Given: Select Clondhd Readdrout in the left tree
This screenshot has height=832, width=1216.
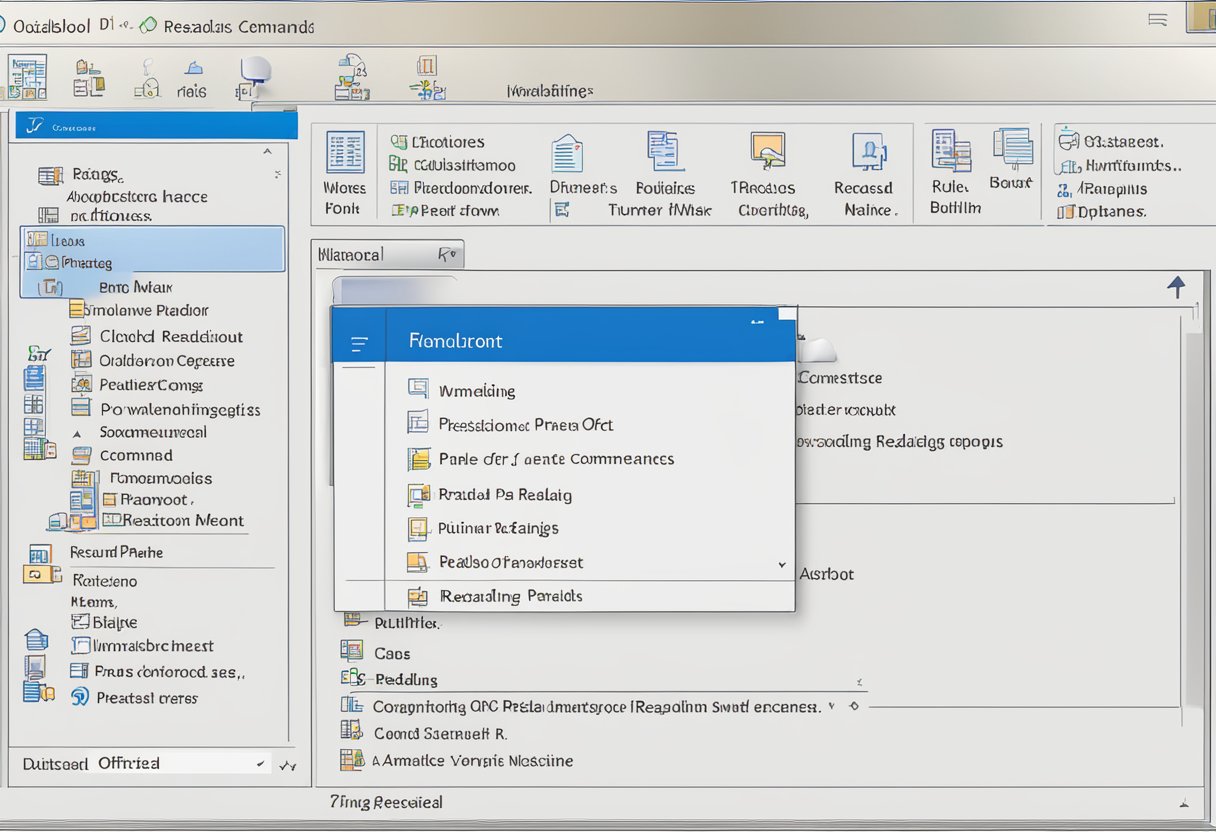Looking at the screenshot, I should 171,336.
